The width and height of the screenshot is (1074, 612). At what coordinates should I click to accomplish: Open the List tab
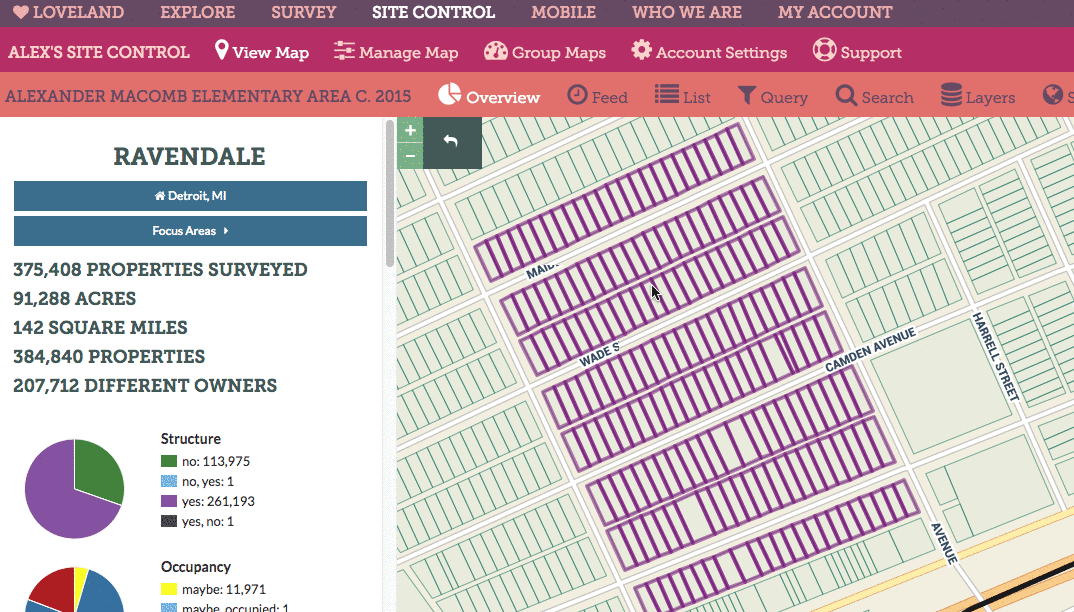[683, 96]
